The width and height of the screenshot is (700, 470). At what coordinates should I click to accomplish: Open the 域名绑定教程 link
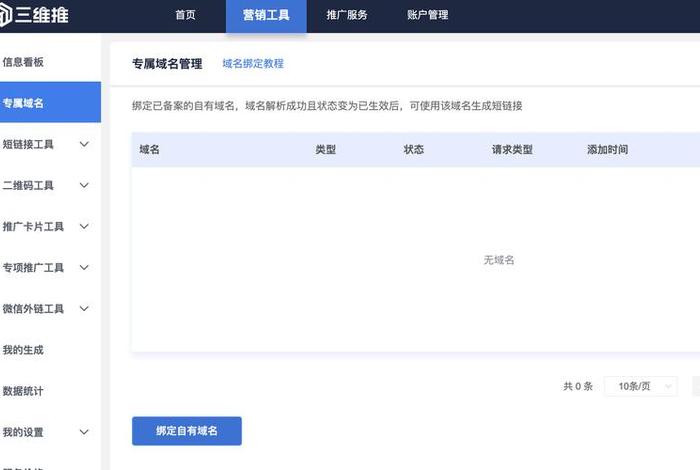pos(253,64)
